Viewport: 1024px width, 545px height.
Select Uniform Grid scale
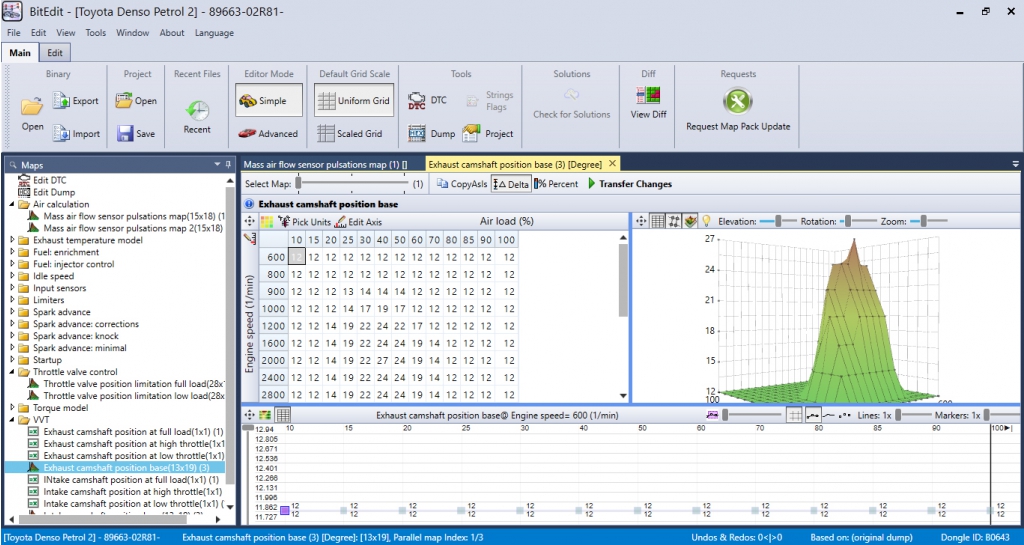click(354, 101)
